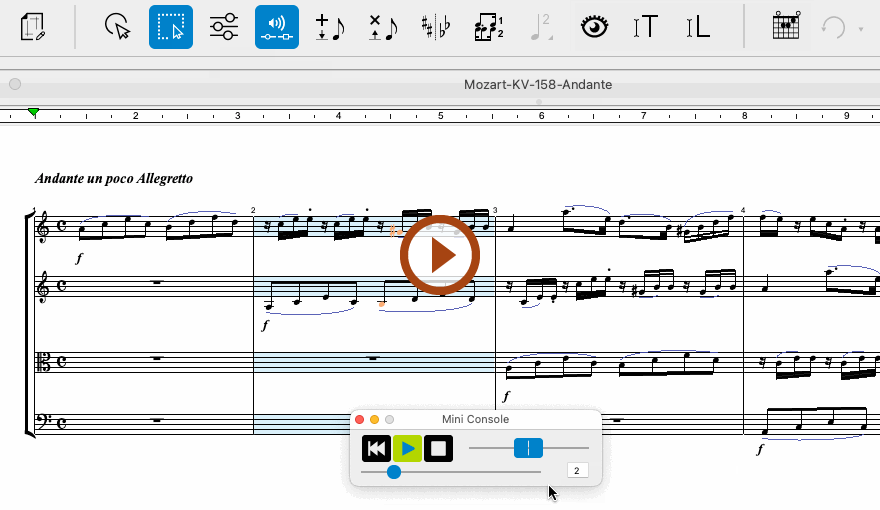Close the Mini Console window
This screenshot has height=510, width=880.
coord(360,420)
